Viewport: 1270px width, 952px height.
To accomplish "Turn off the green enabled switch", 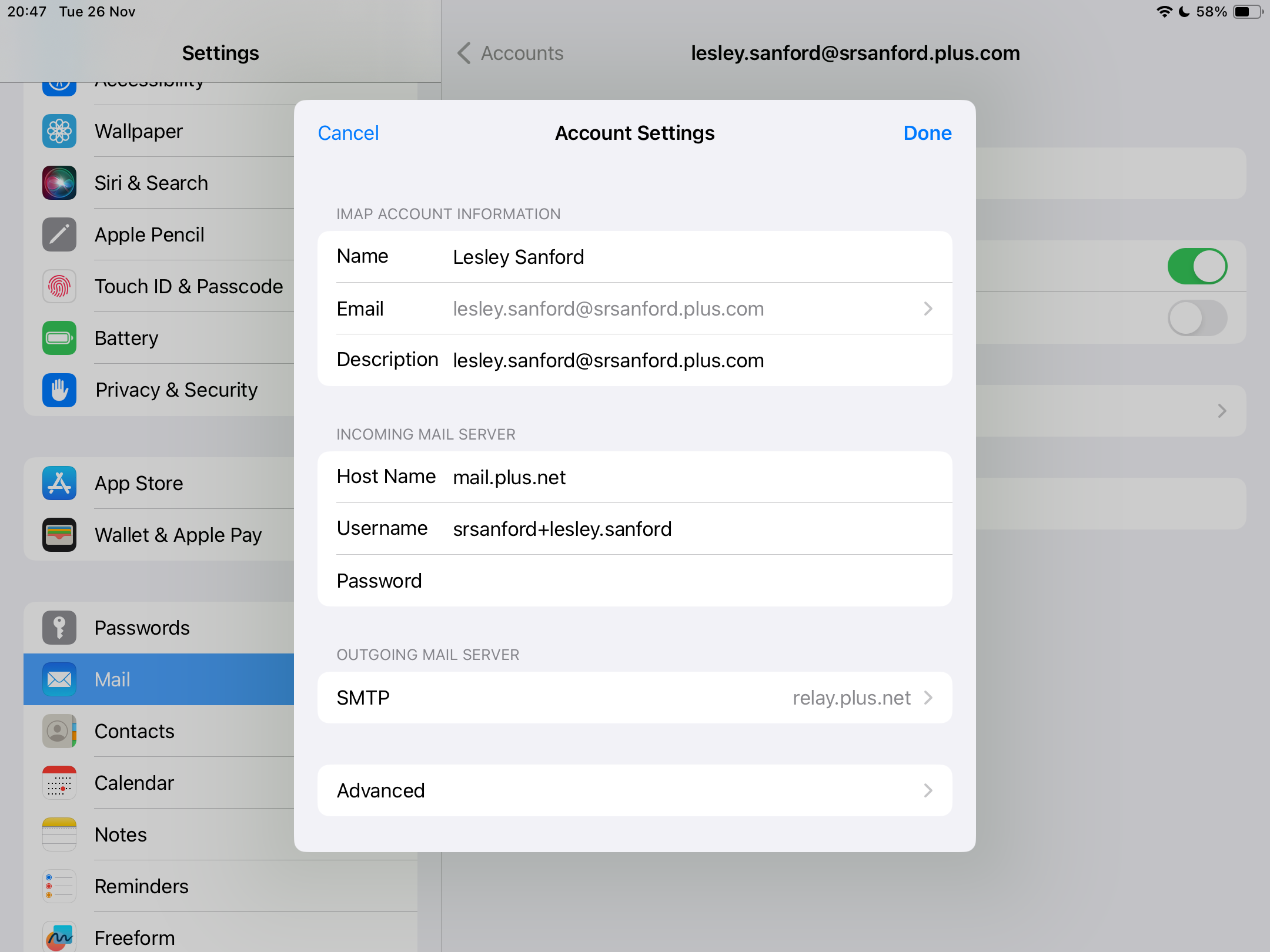I will (x=1197, y=266).
